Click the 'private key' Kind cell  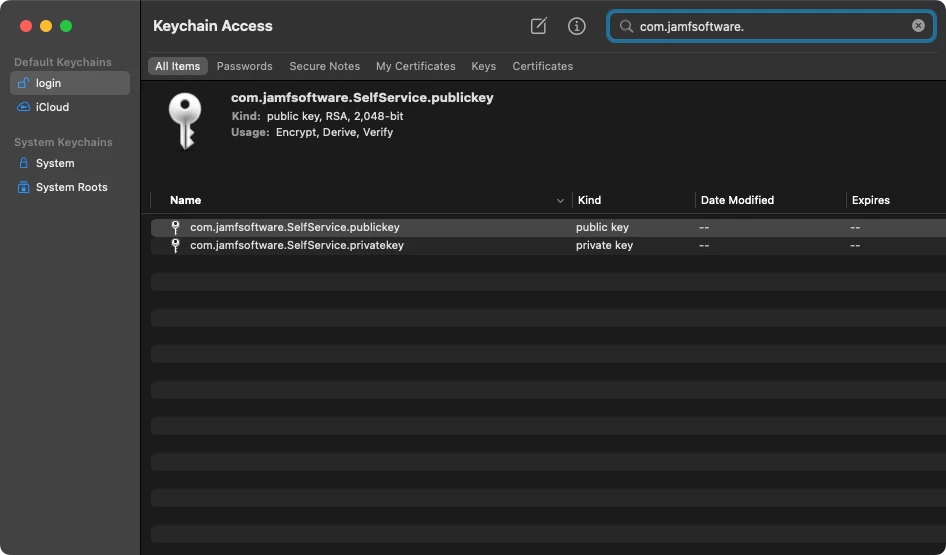pyautogui.click(x=604, y=246)
